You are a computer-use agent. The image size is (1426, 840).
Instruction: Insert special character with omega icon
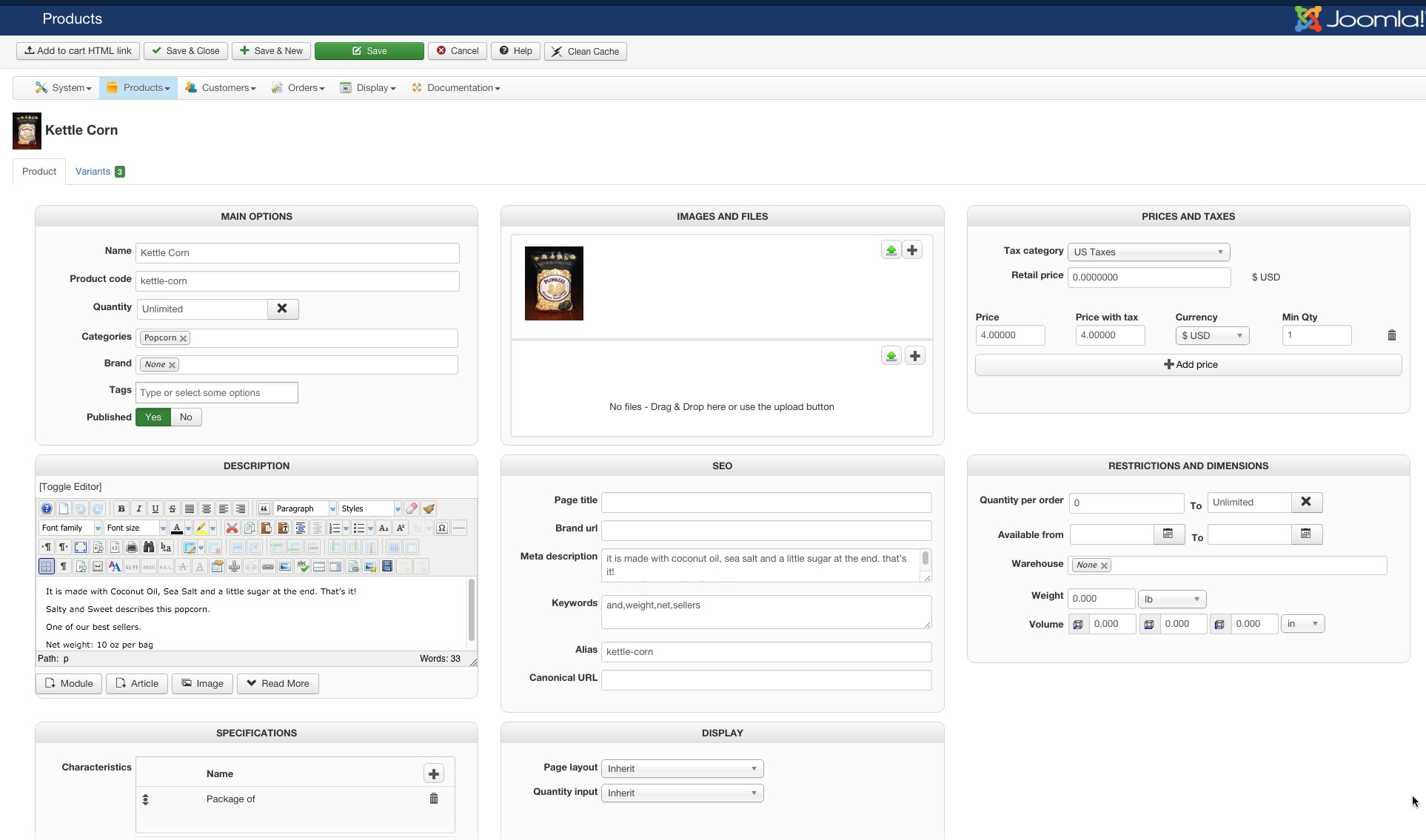(442, 528)
